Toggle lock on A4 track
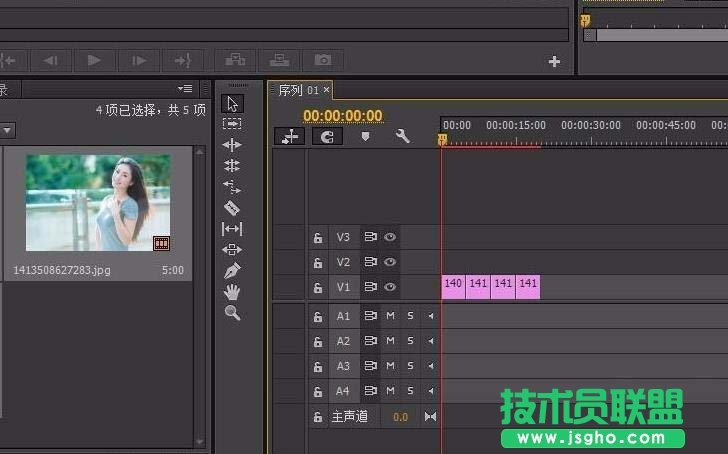Screen dimensions: 728x454 pyautogui.click(x=318, y=392)
